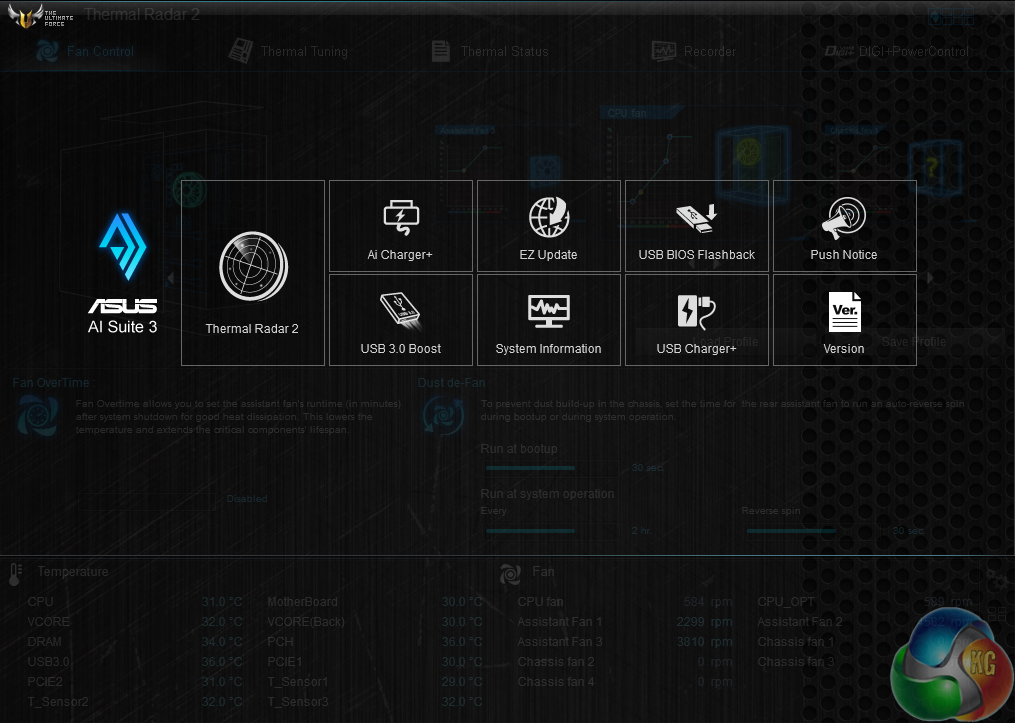The height and width of the screenshot is (723, 1015).
Task: Open System Information tile
Action: point(548,320)
